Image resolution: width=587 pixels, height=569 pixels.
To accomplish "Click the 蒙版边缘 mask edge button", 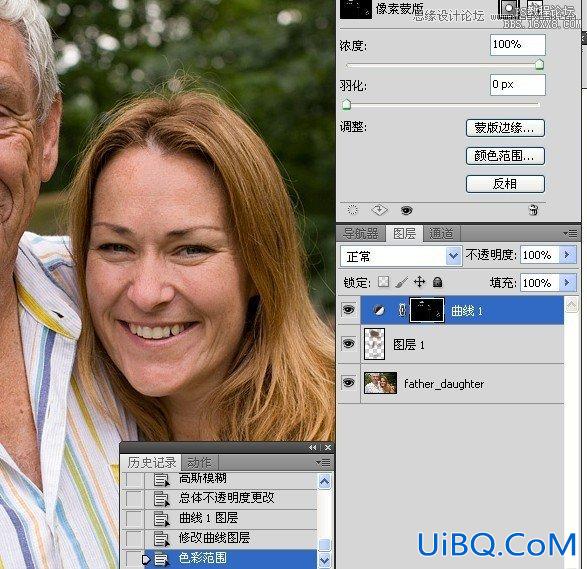I will pos(505,128).
